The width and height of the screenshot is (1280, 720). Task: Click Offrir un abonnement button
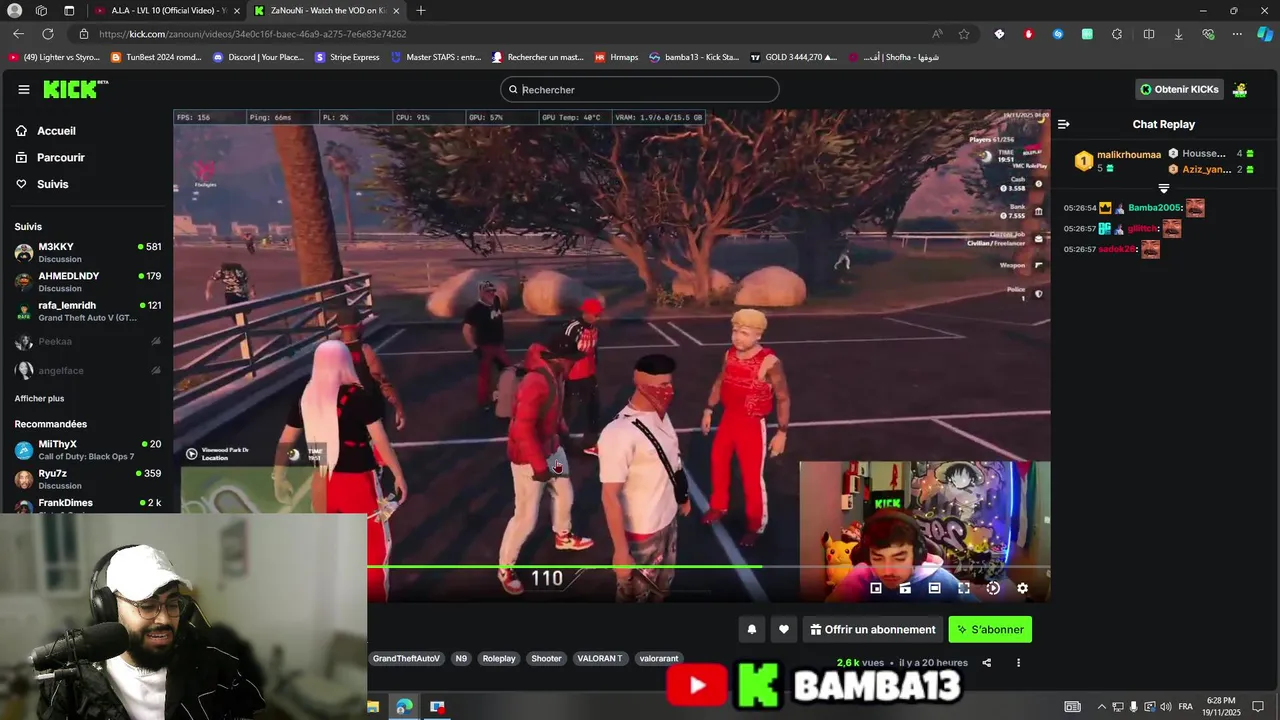coord(873,629)
